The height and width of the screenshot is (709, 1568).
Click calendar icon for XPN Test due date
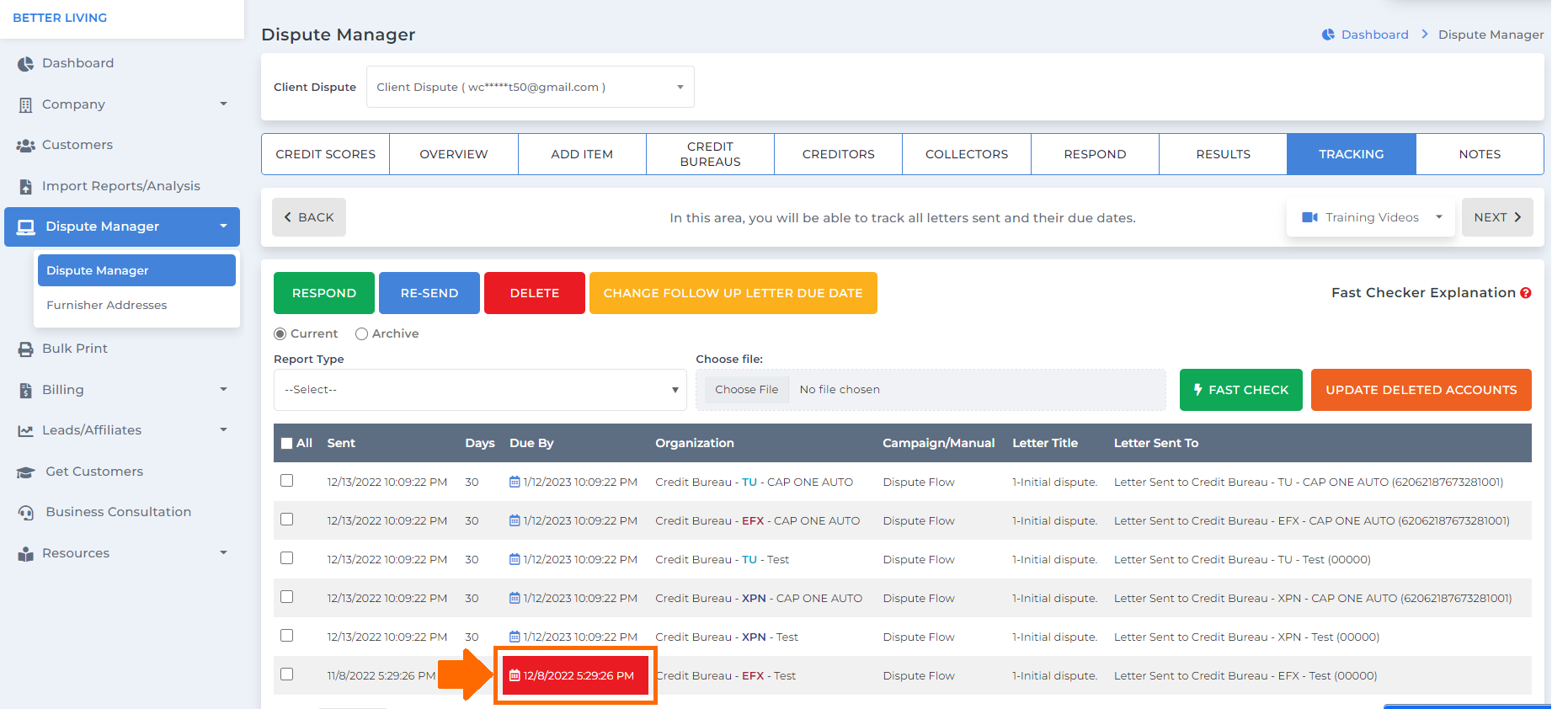(x=515, y=637)
